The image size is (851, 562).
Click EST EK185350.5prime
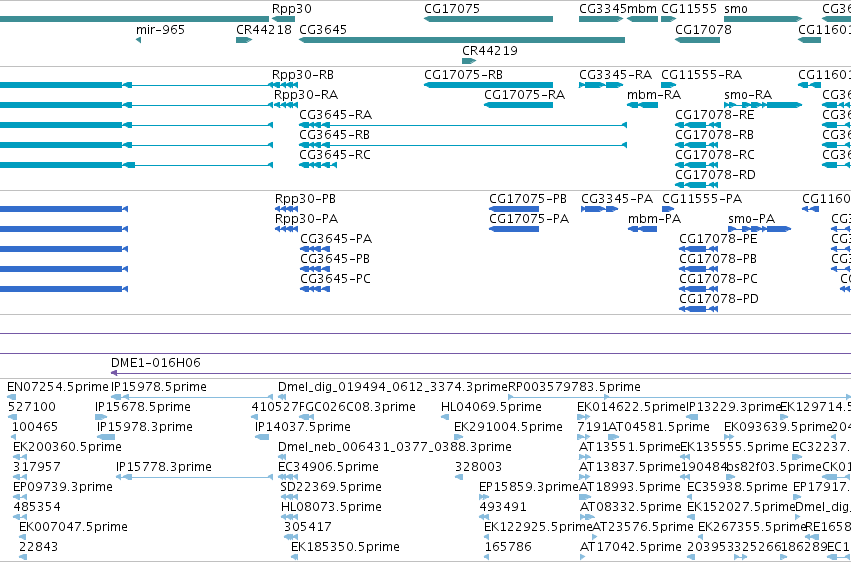[x=345, y=548]
